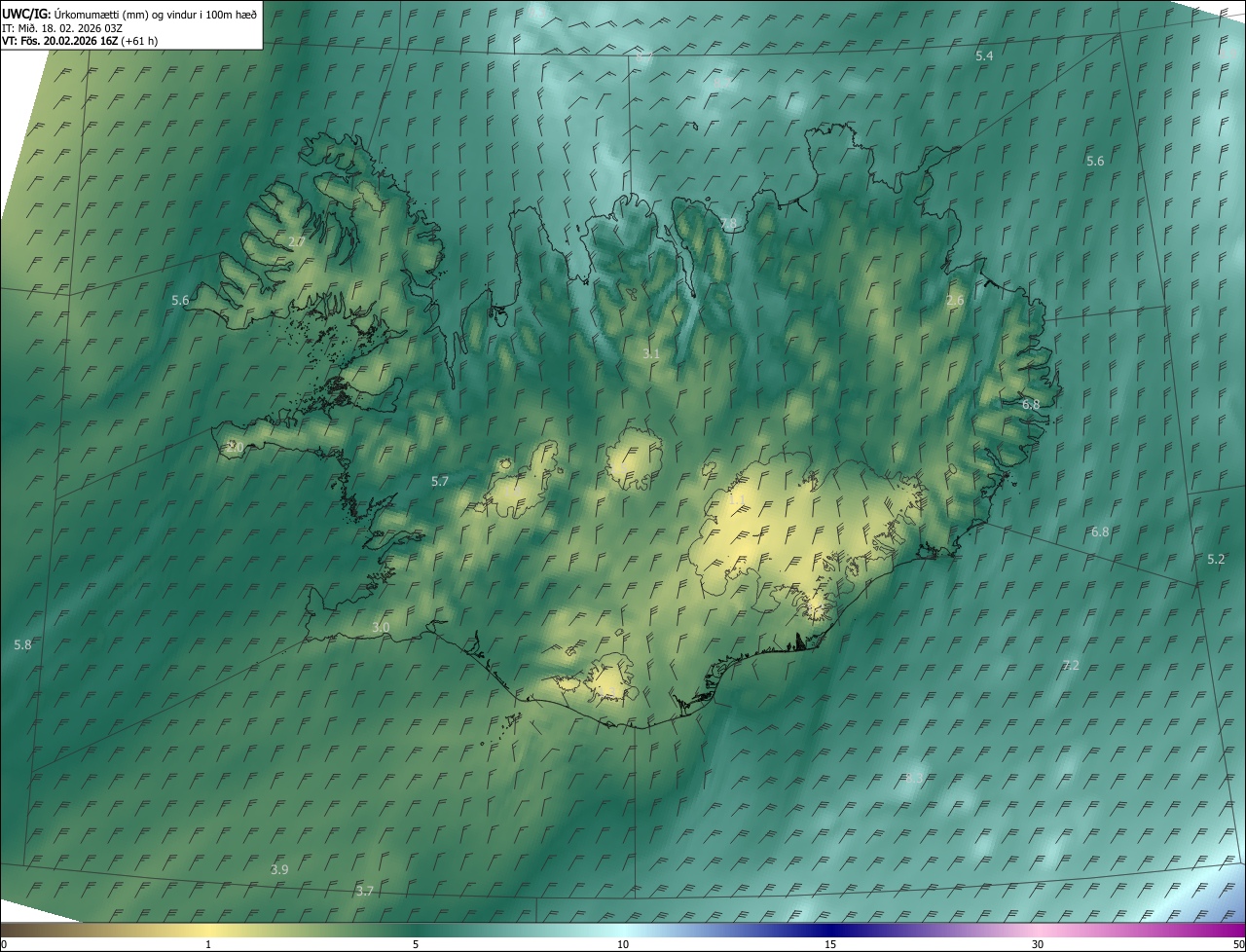Image resolution: width=1246 pixels, height=952 pixels.
Task: Click the title "Úrkomumætti (mm) og vindur i 100m hæð"
Action: coord(156,14)
